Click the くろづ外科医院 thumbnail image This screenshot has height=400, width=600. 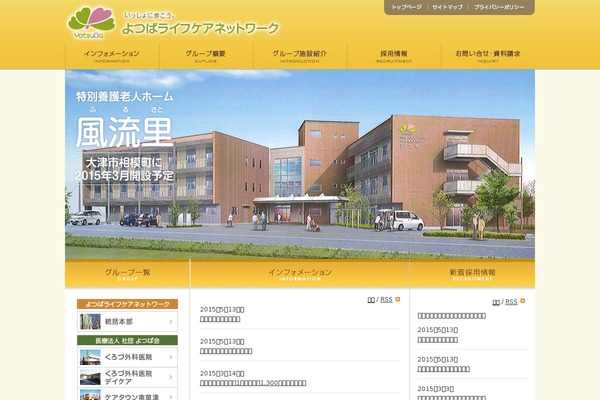click(x=90, y=357)
